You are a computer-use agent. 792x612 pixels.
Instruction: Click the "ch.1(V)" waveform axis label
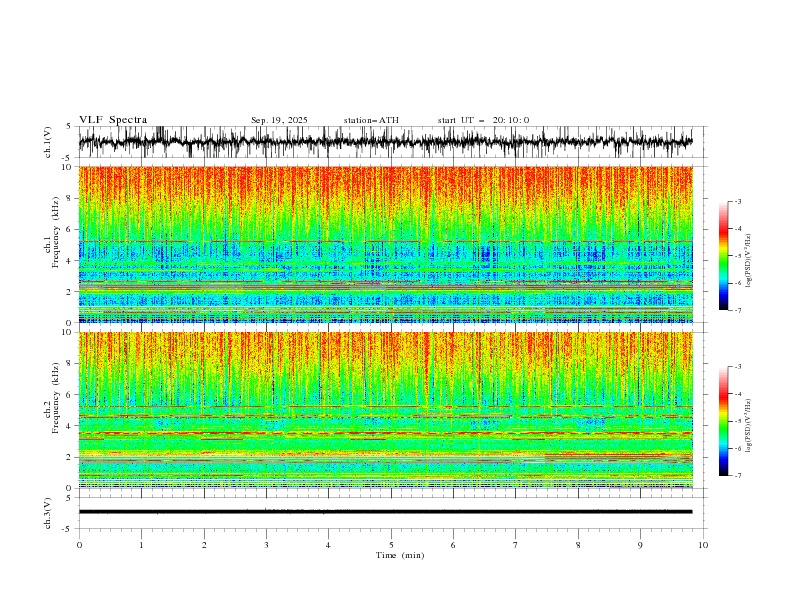pyautogui.click(x=48, y=142)
